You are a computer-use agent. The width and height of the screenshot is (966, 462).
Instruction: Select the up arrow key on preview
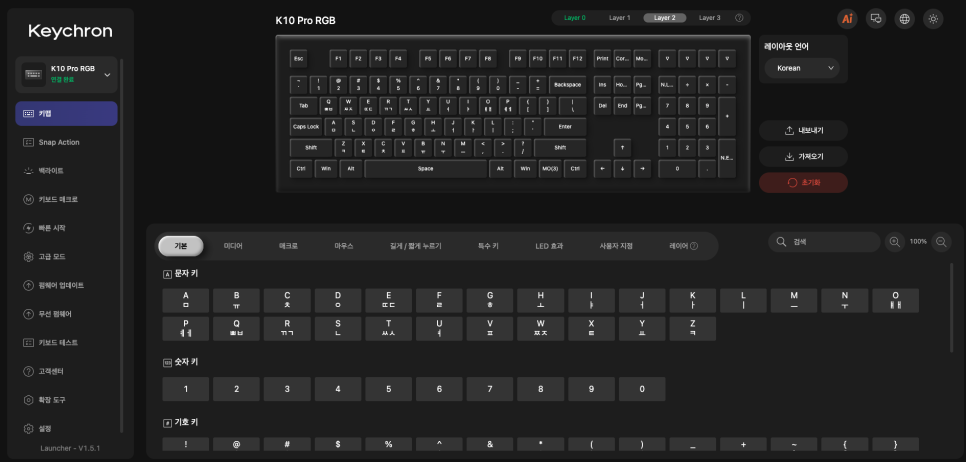pos(622,147)
